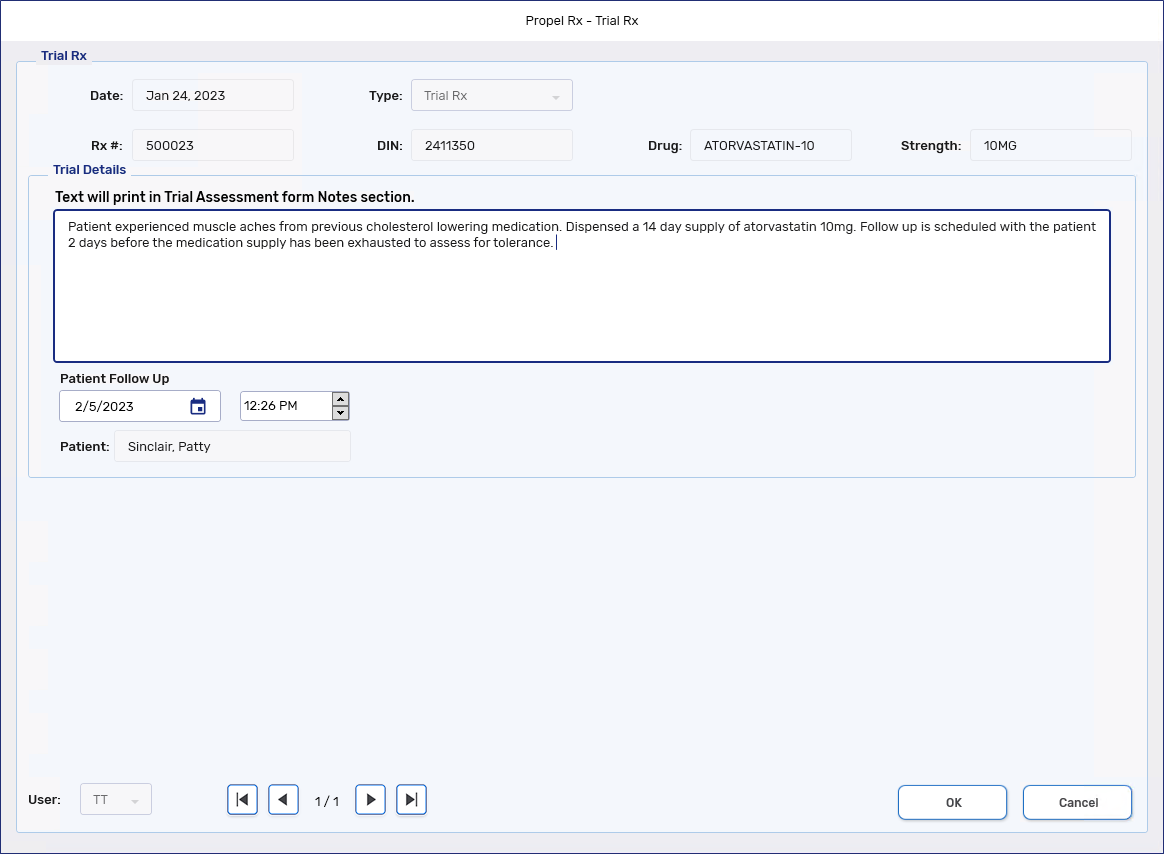Select the Patient Follow Up date field
Screen dimensions: 1164x854
[x=123, y=407]
